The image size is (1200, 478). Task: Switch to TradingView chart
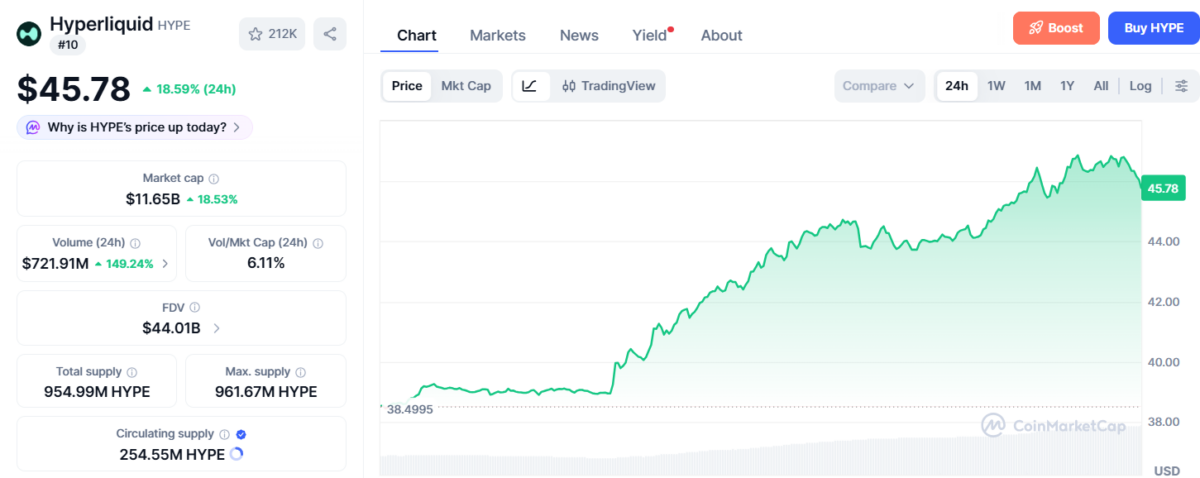click(x=608, y=86)
